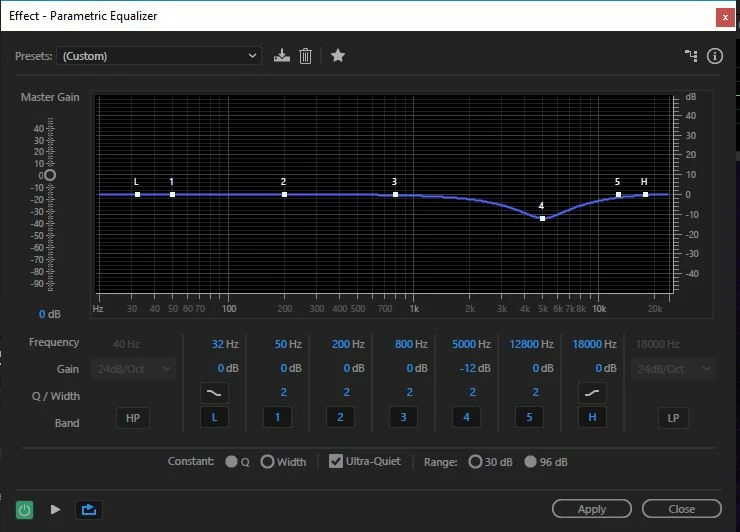The height and width of the screenshot is (532, 740).
Task: Toggle band 3 button
Action: (403, 417)
